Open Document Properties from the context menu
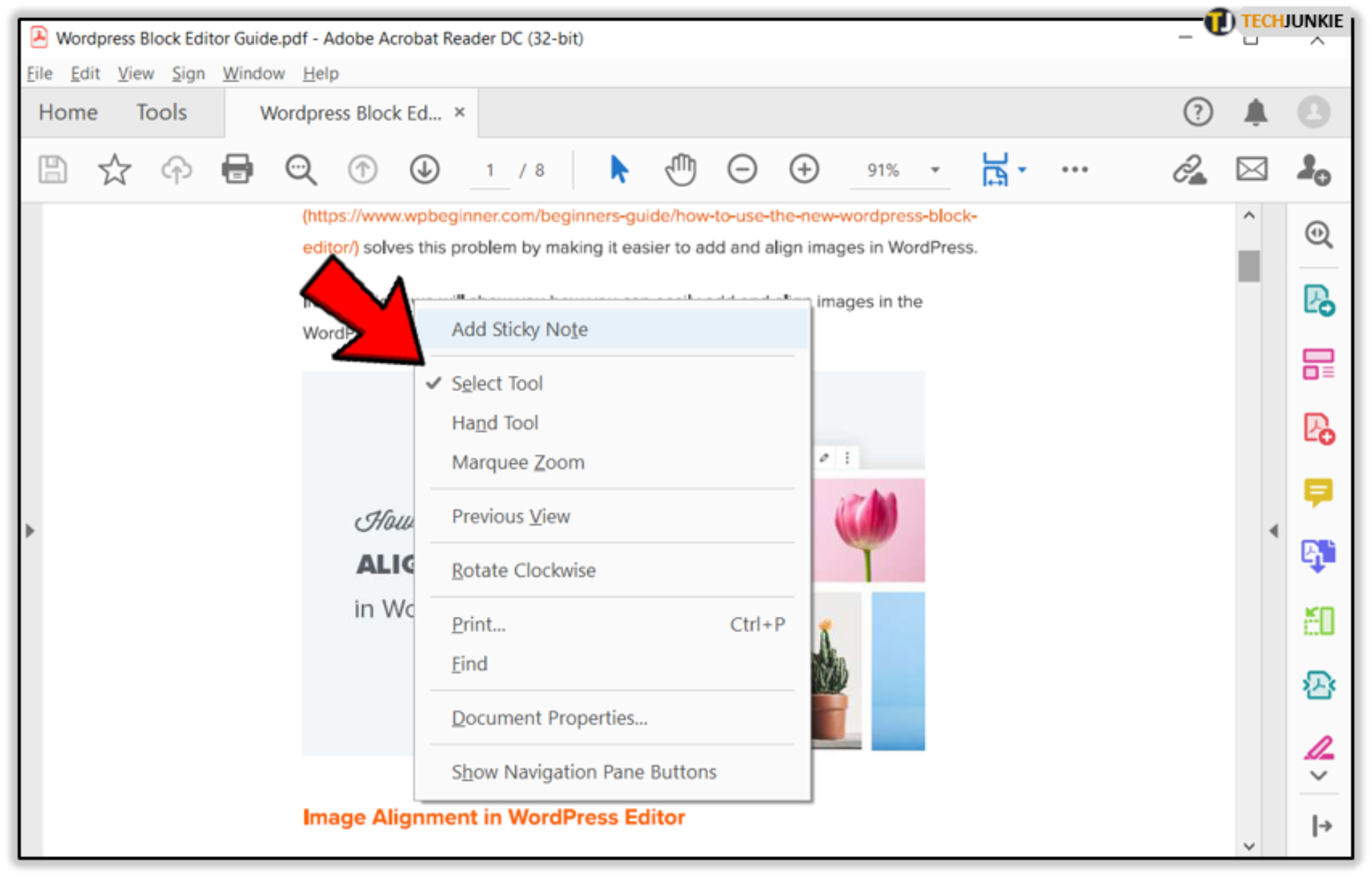This screenshot has height=876, width=1372. (549, 717)
